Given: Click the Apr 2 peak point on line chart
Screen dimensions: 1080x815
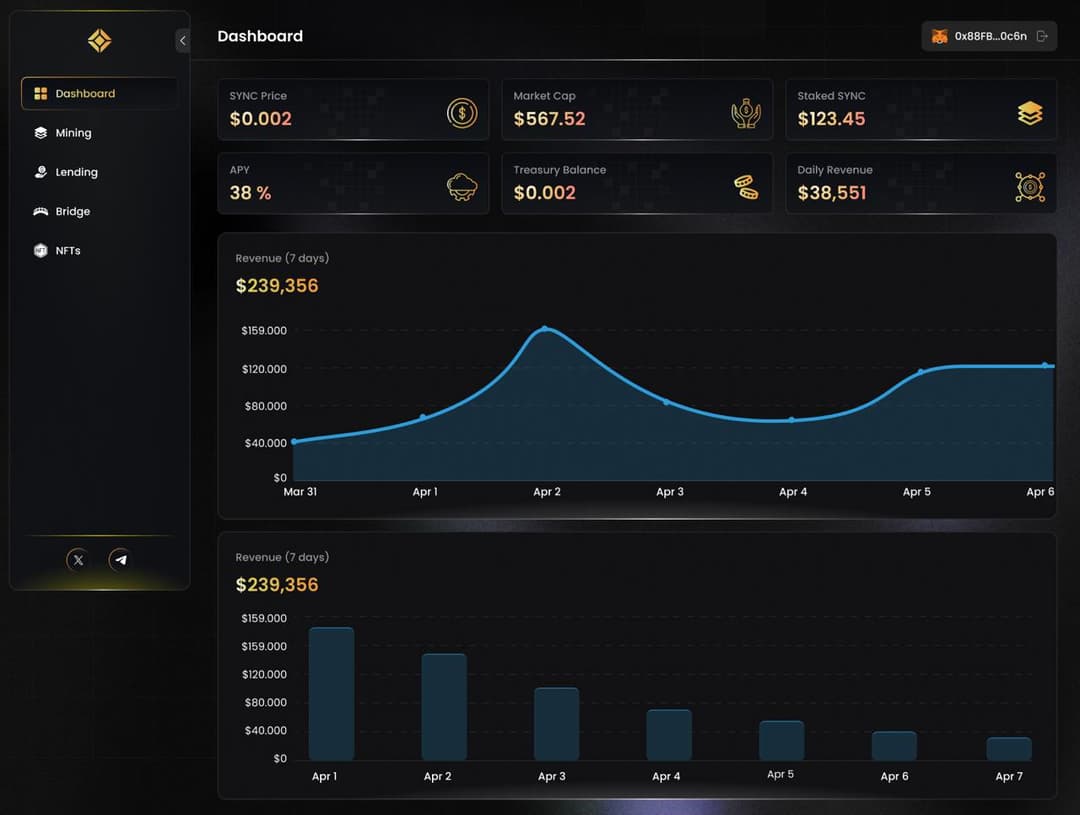Looking at the screenshot, I should [545, 328].
